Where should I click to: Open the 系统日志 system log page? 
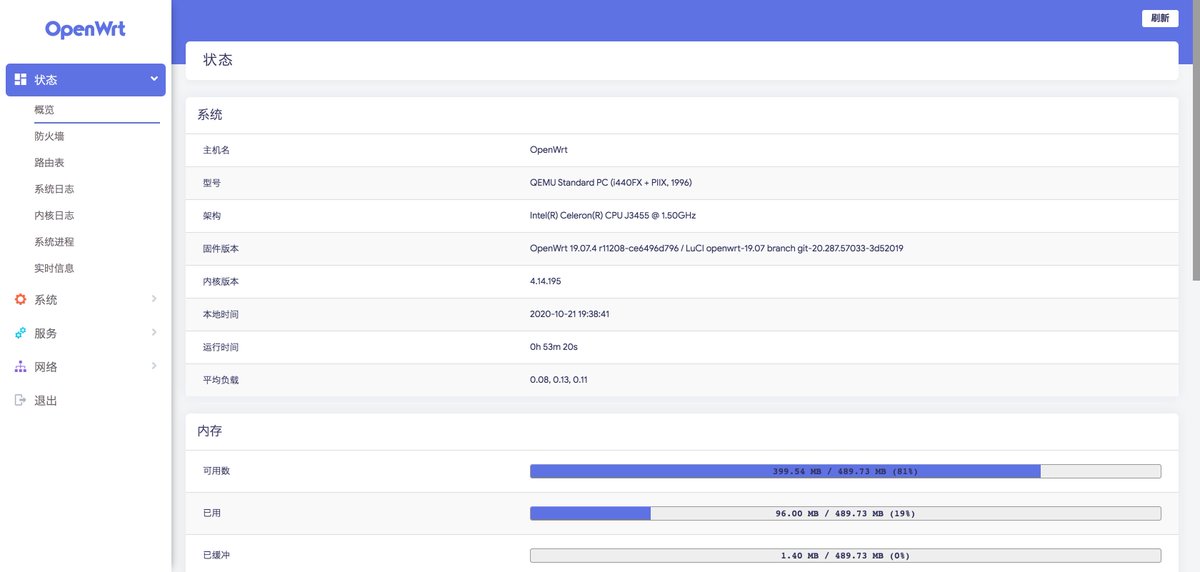54,189
